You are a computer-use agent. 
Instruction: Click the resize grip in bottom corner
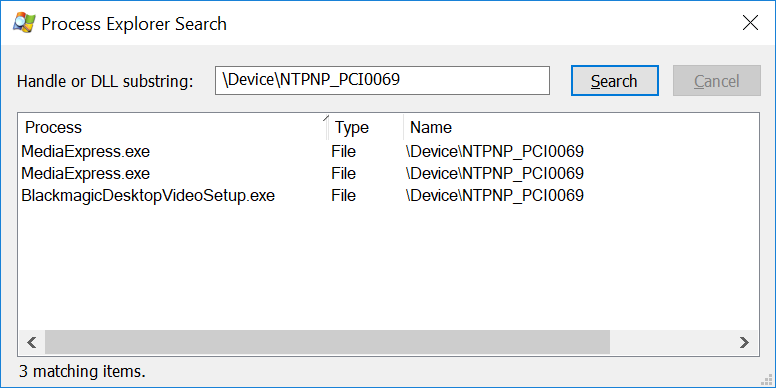(768, 380)
